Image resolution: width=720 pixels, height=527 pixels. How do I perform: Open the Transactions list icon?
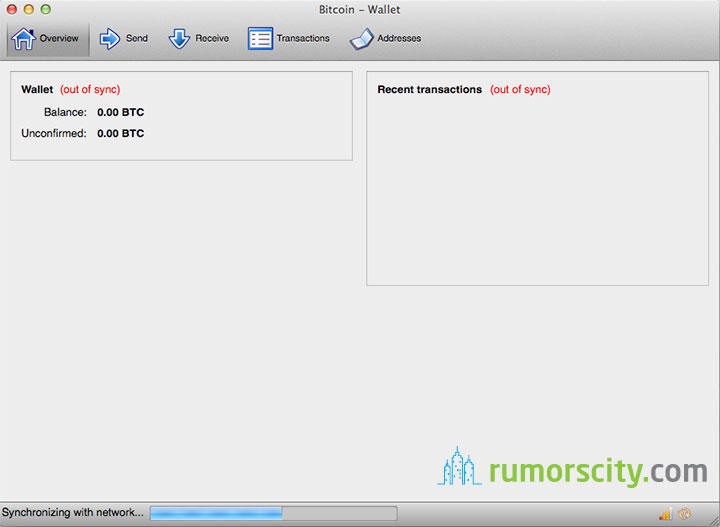coord(260,39)
